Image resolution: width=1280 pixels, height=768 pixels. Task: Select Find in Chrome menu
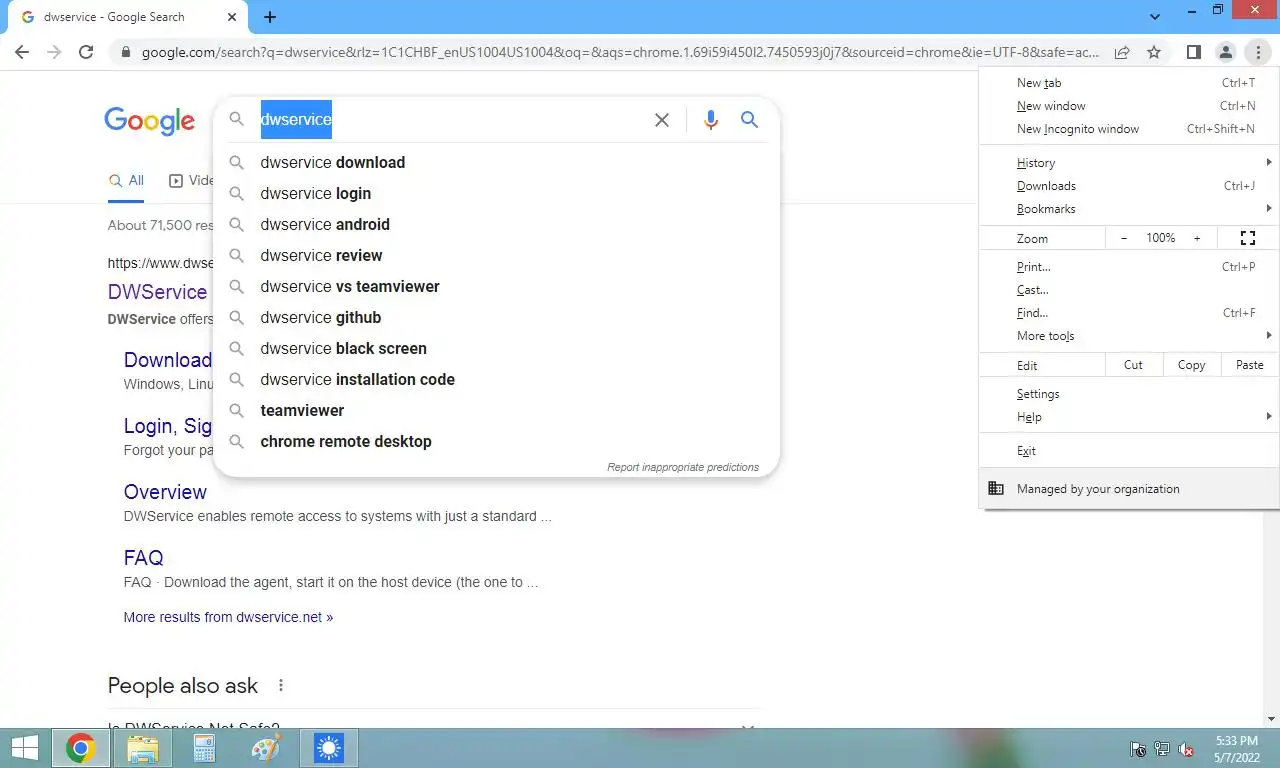1129,313
